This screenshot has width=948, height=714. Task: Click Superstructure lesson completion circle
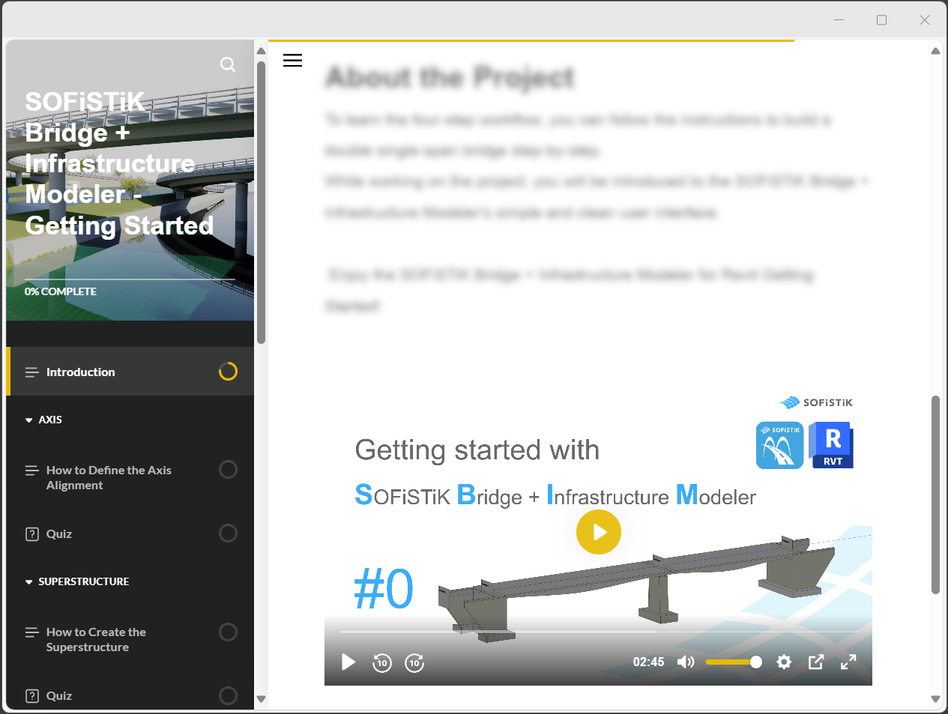pos(228,632)
